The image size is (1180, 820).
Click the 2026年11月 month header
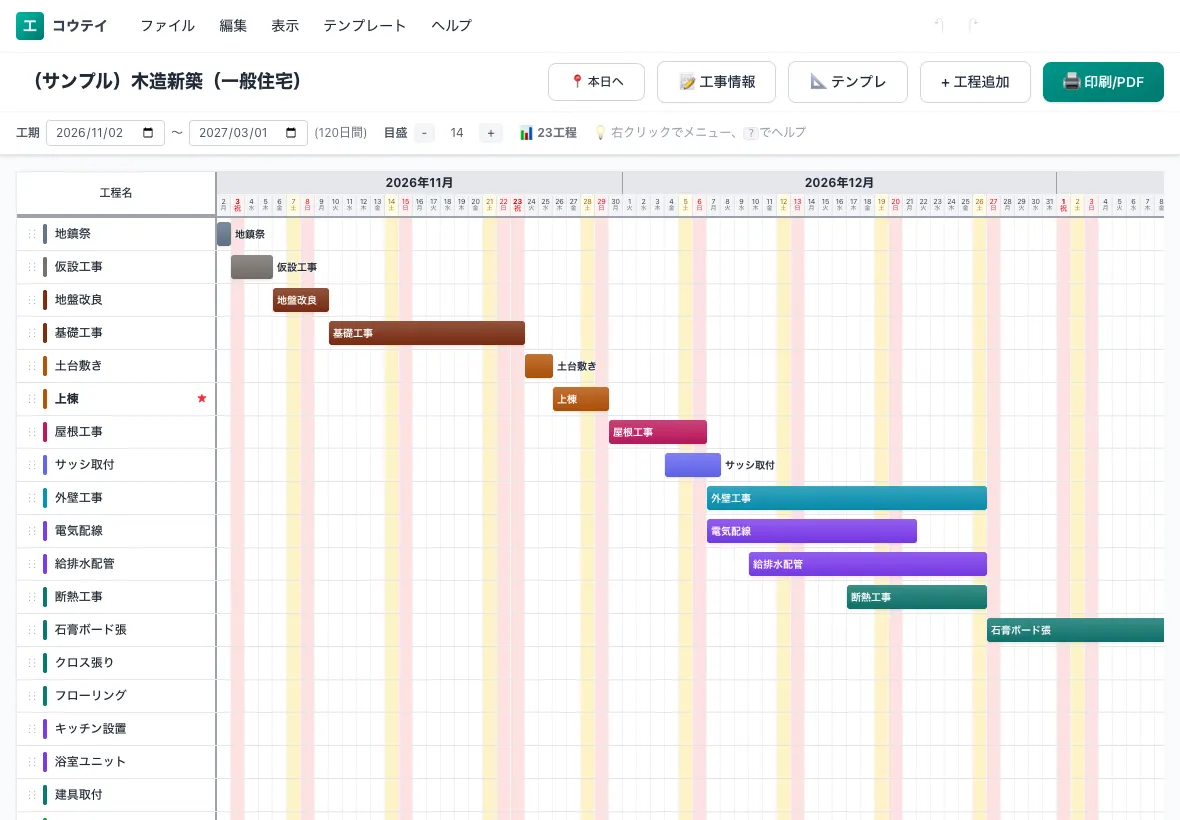[419, 183]
